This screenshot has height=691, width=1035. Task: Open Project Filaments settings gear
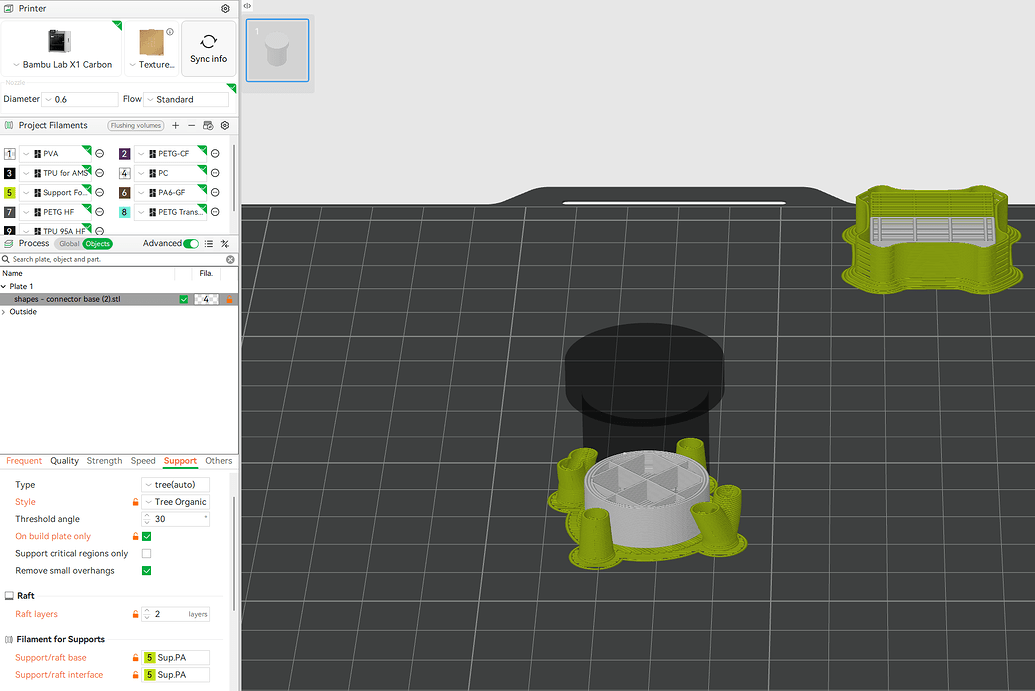click(225, 125)
